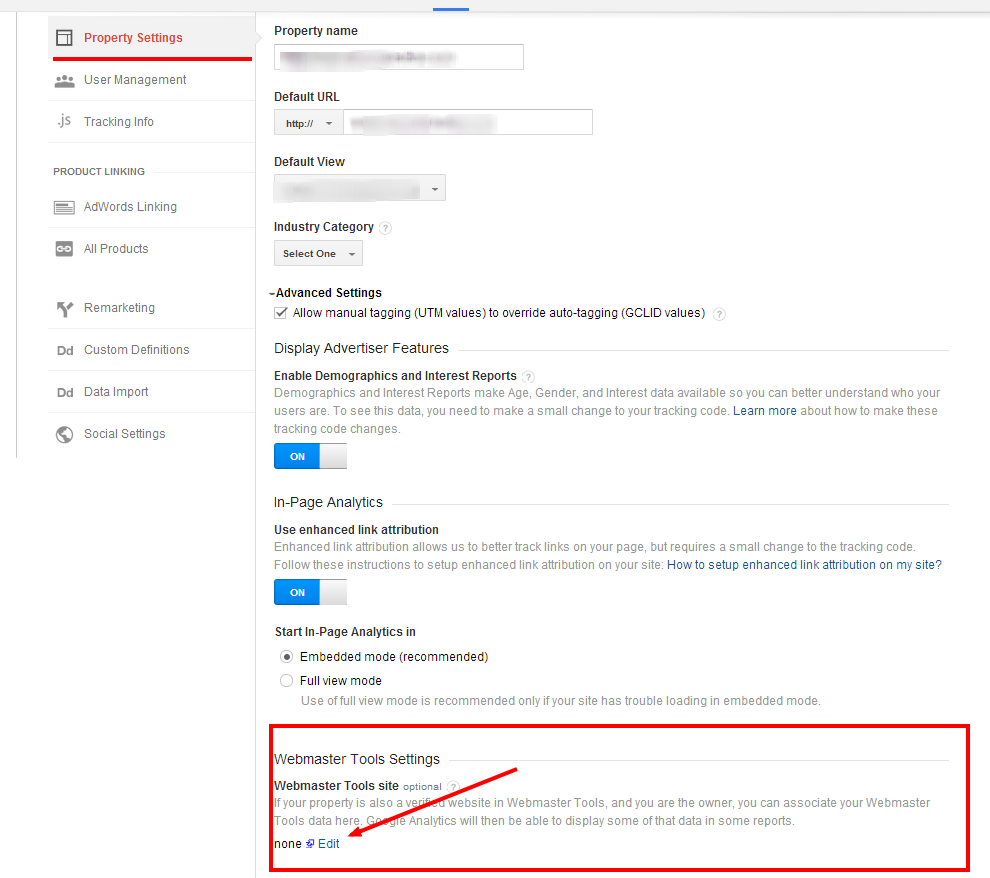Click the Remarketing fork icon
The height and width of the screenshot is (878, 990).
(x=64, y=308)
